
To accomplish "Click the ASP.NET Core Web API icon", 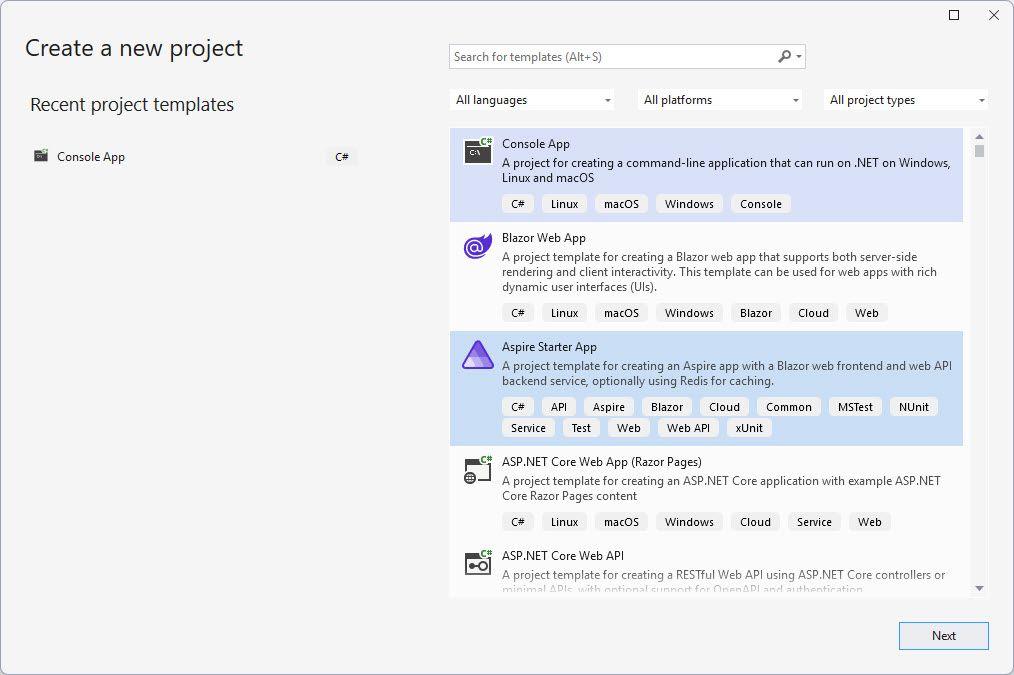I will click(478, 564).
